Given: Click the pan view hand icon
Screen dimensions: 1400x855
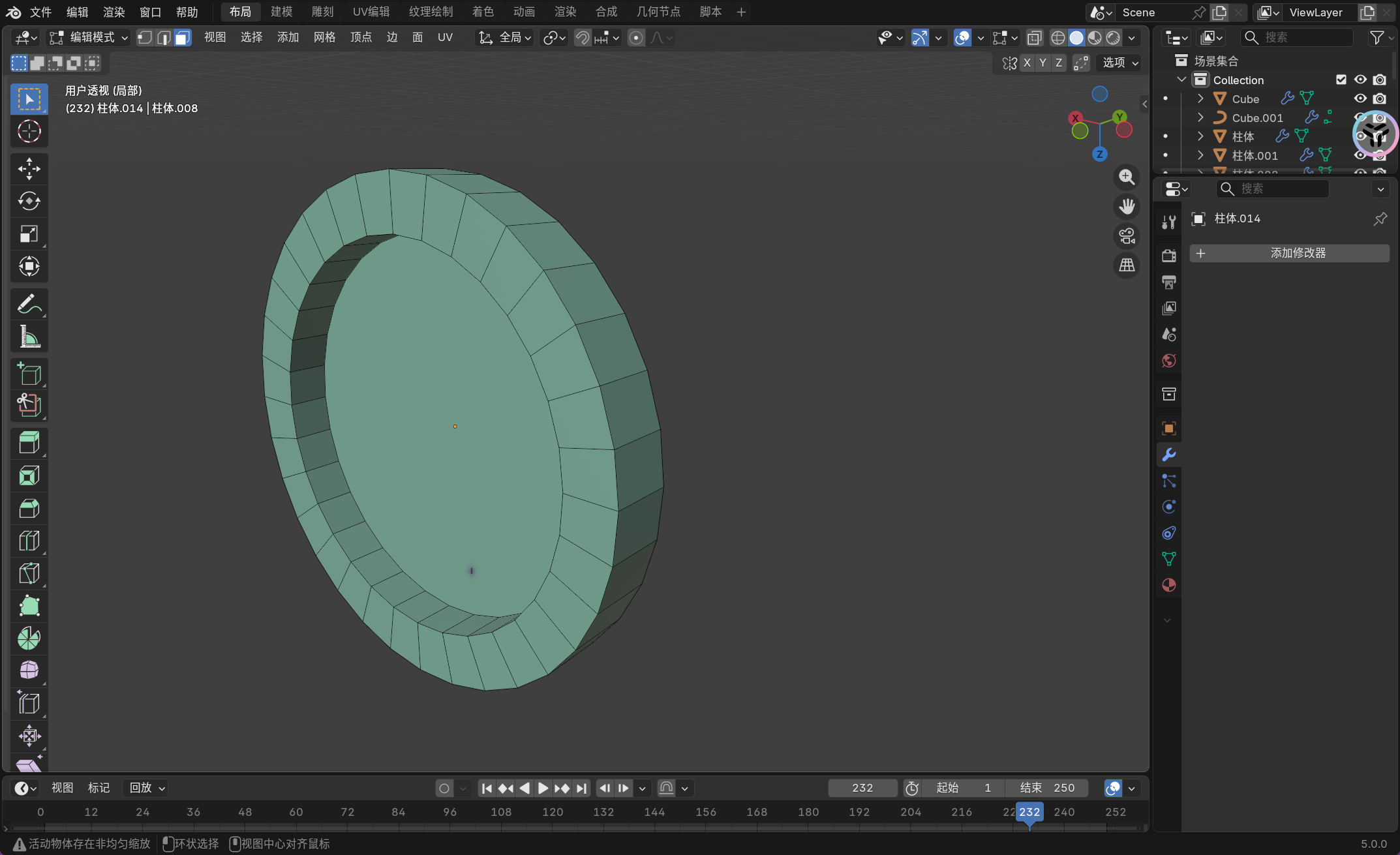Looking at the screenshot, I should pos(1127,207).
